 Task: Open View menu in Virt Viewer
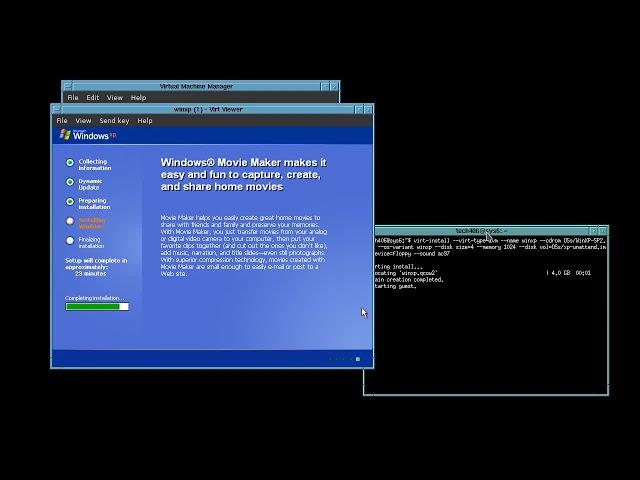[83, 120]
